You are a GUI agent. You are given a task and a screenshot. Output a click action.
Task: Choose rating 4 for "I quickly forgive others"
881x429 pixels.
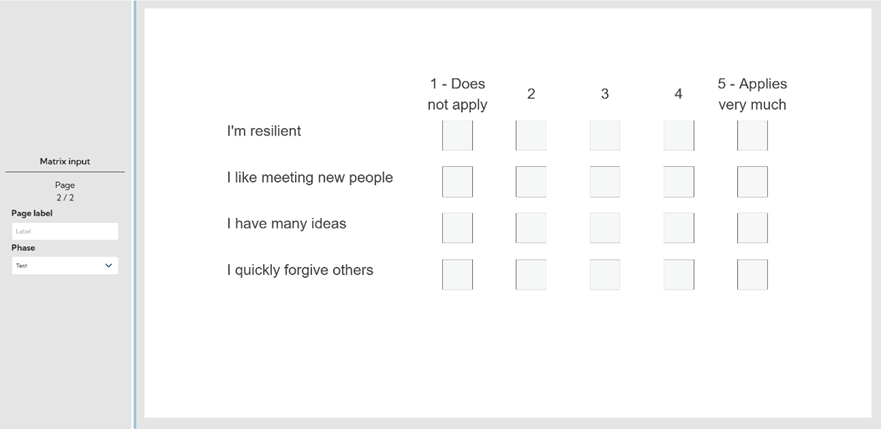click(x=678, y=274)
